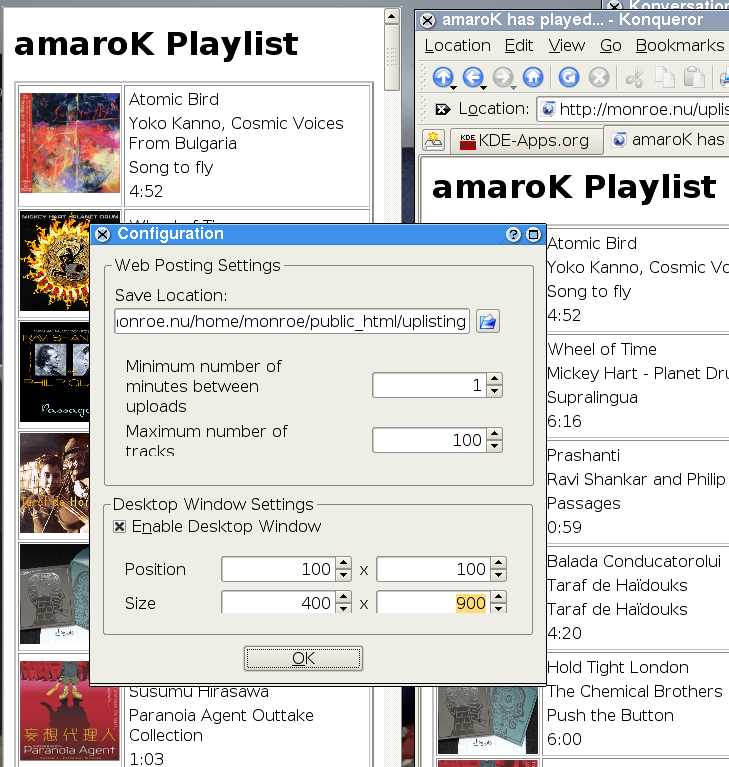
Task: Click 'Supralingua' album text in Konqueror
Action: point(592,397)
